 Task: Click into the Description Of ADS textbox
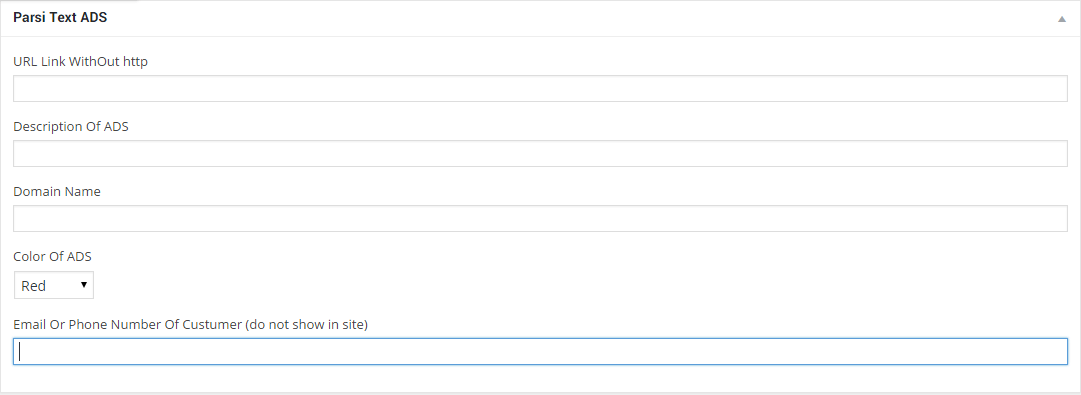[x=540, y=154]
